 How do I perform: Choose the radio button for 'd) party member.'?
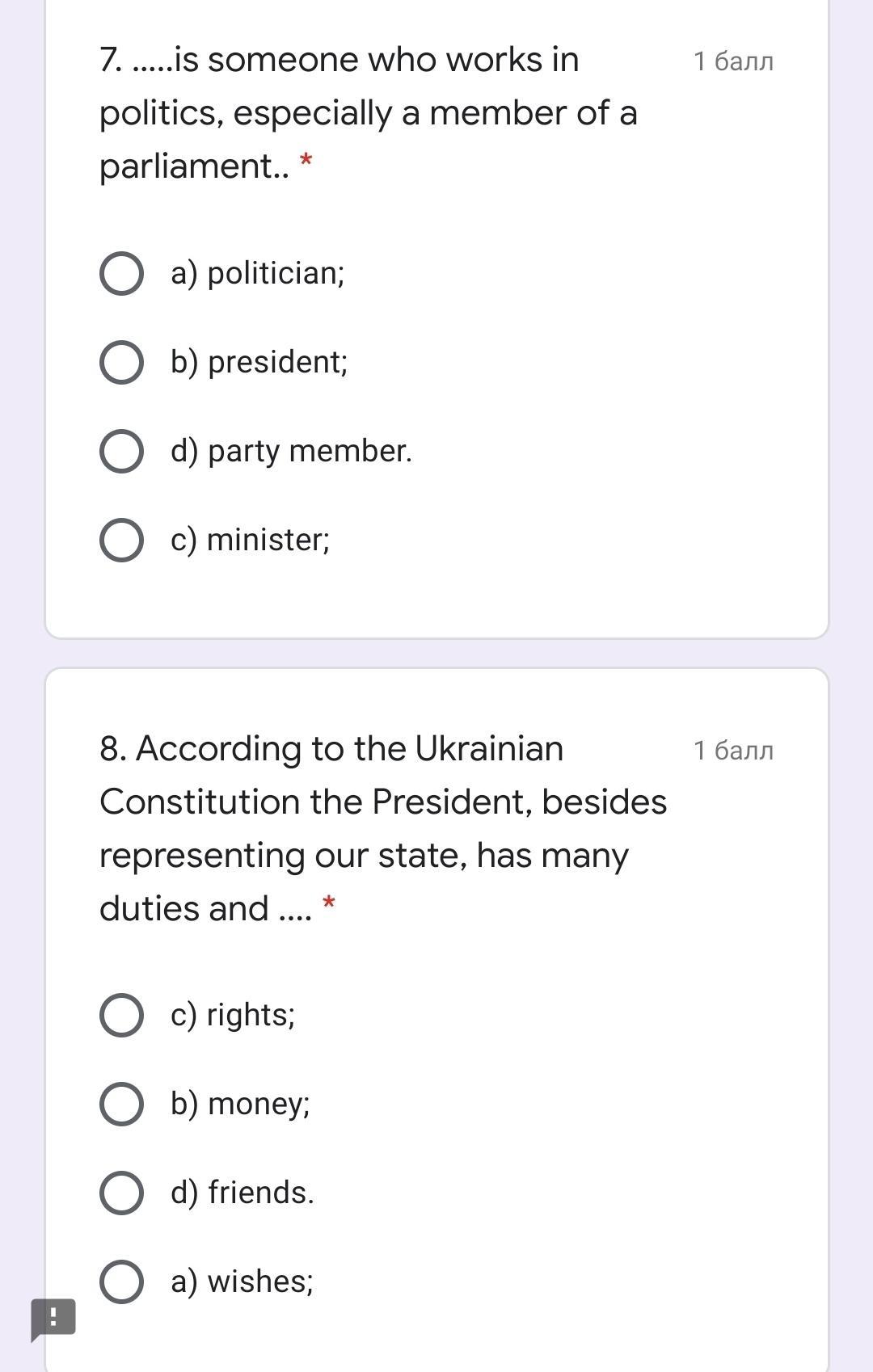[x=122, y=451]
